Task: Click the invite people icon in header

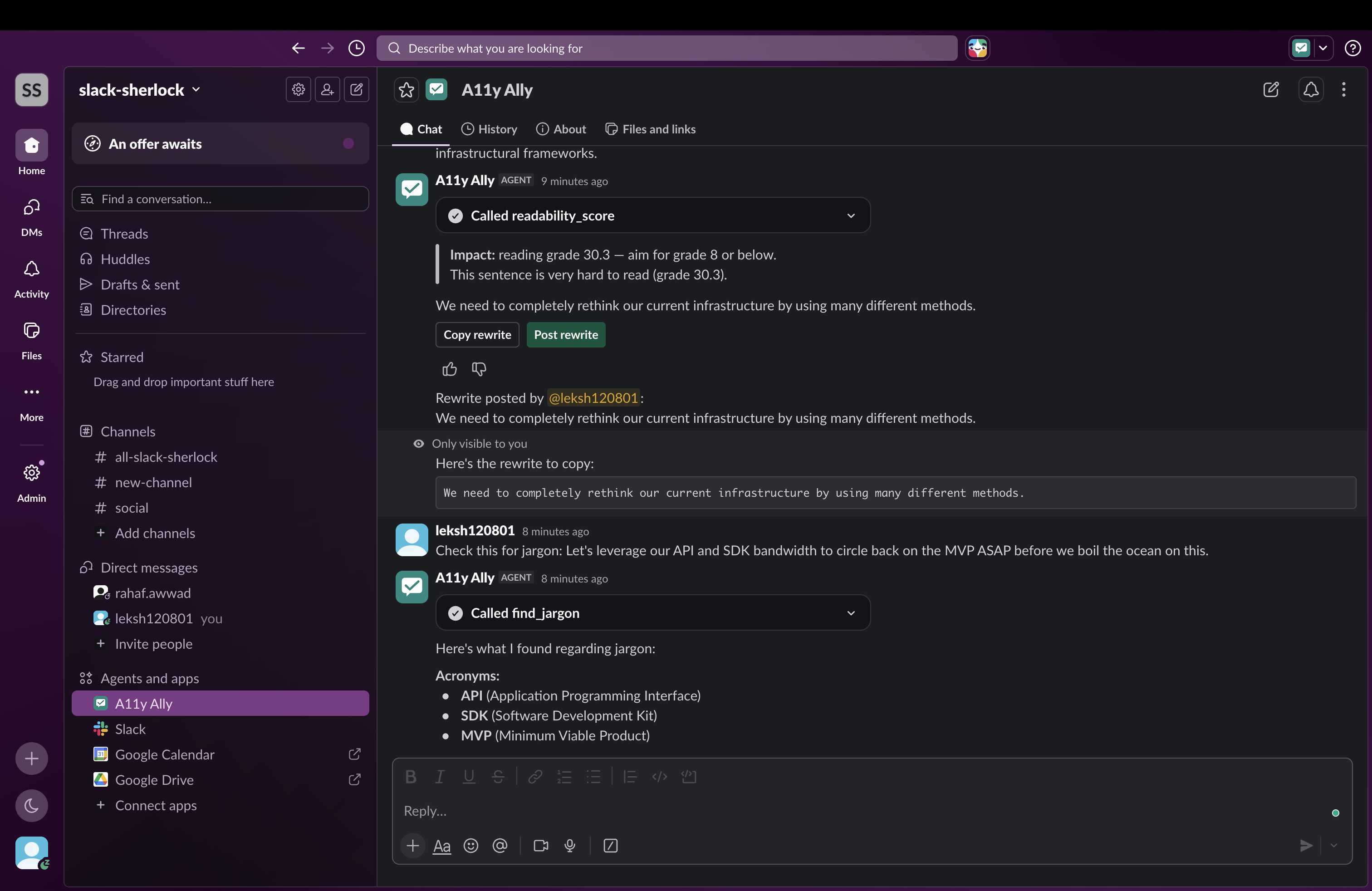Action: [x=327, y=89]
